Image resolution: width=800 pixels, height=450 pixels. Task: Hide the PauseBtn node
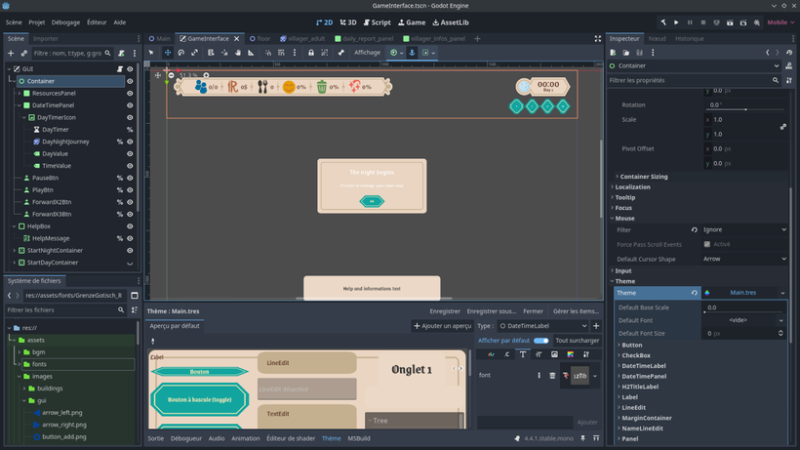130,178
